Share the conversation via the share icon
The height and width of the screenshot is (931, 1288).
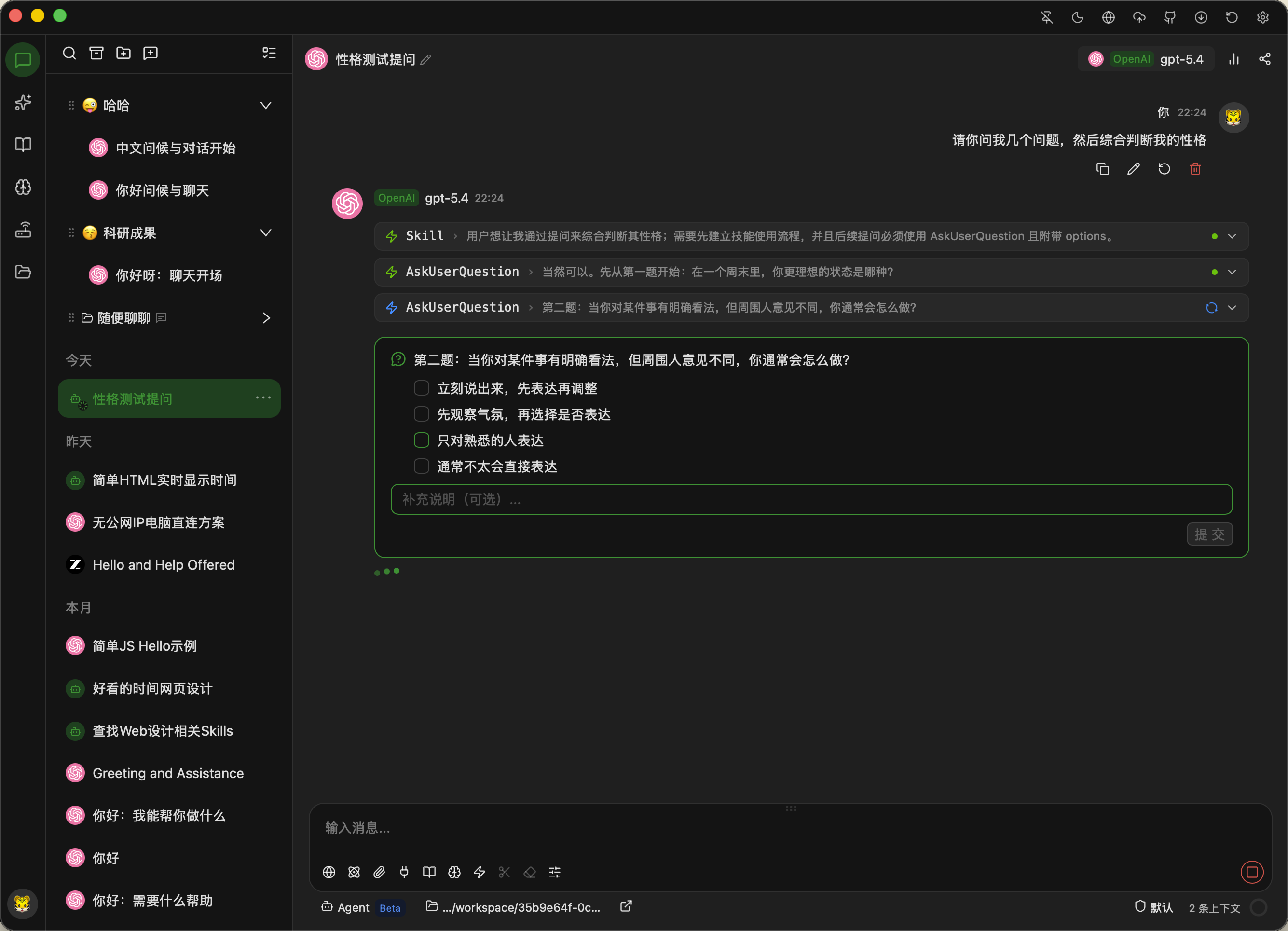[1265, 59]
